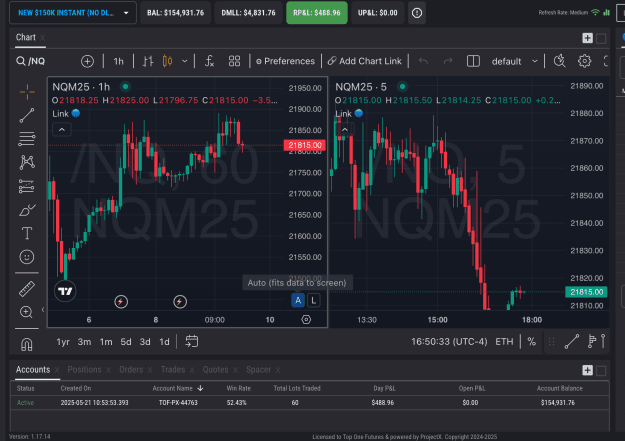Toggle Link dot on 1h chart
The image size is (625, 441).
point(76,113)
